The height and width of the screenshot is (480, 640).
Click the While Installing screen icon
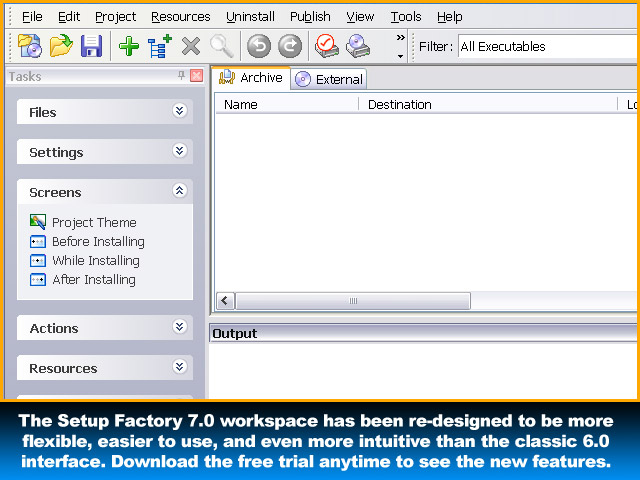click(38, 260)
